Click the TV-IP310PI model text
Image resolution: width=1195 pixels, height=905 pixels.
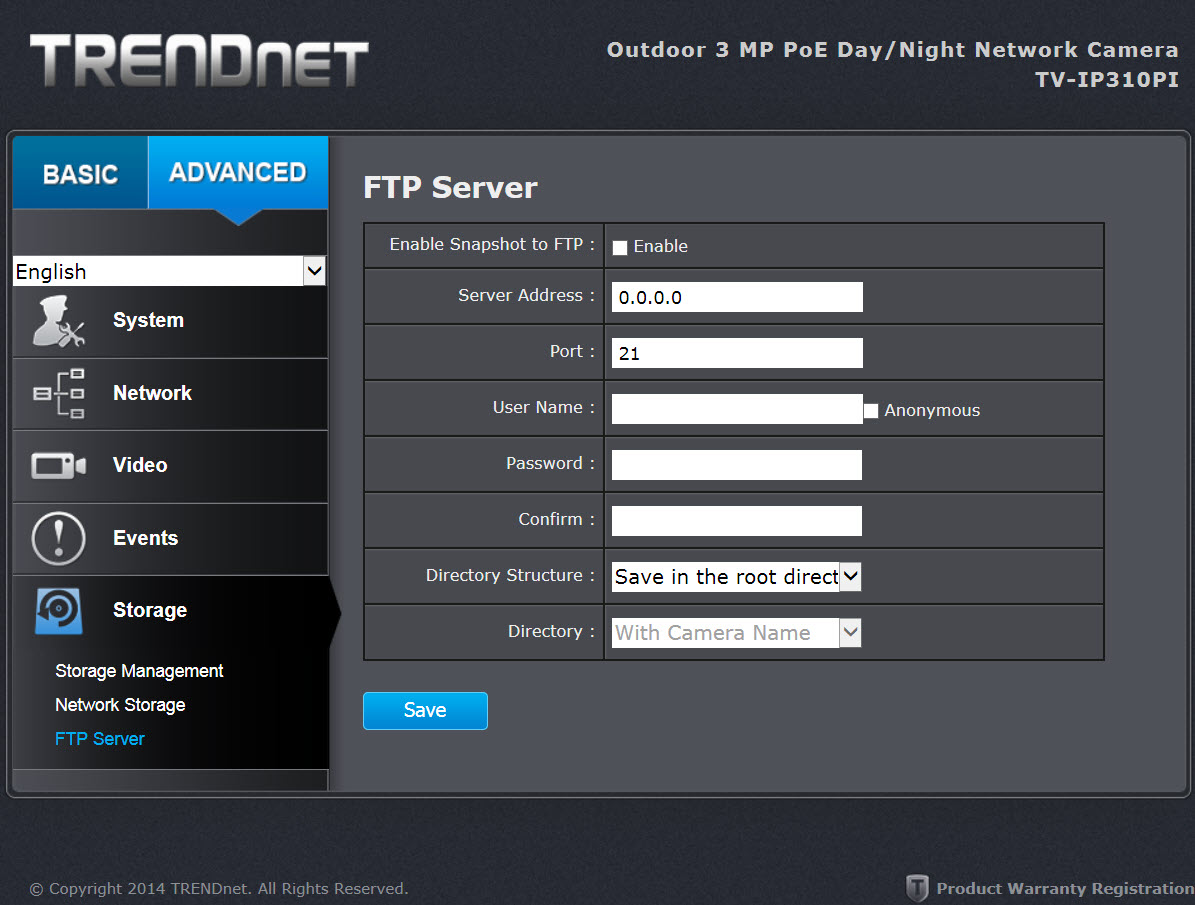pyautogui.click(x=1107, y=79)
